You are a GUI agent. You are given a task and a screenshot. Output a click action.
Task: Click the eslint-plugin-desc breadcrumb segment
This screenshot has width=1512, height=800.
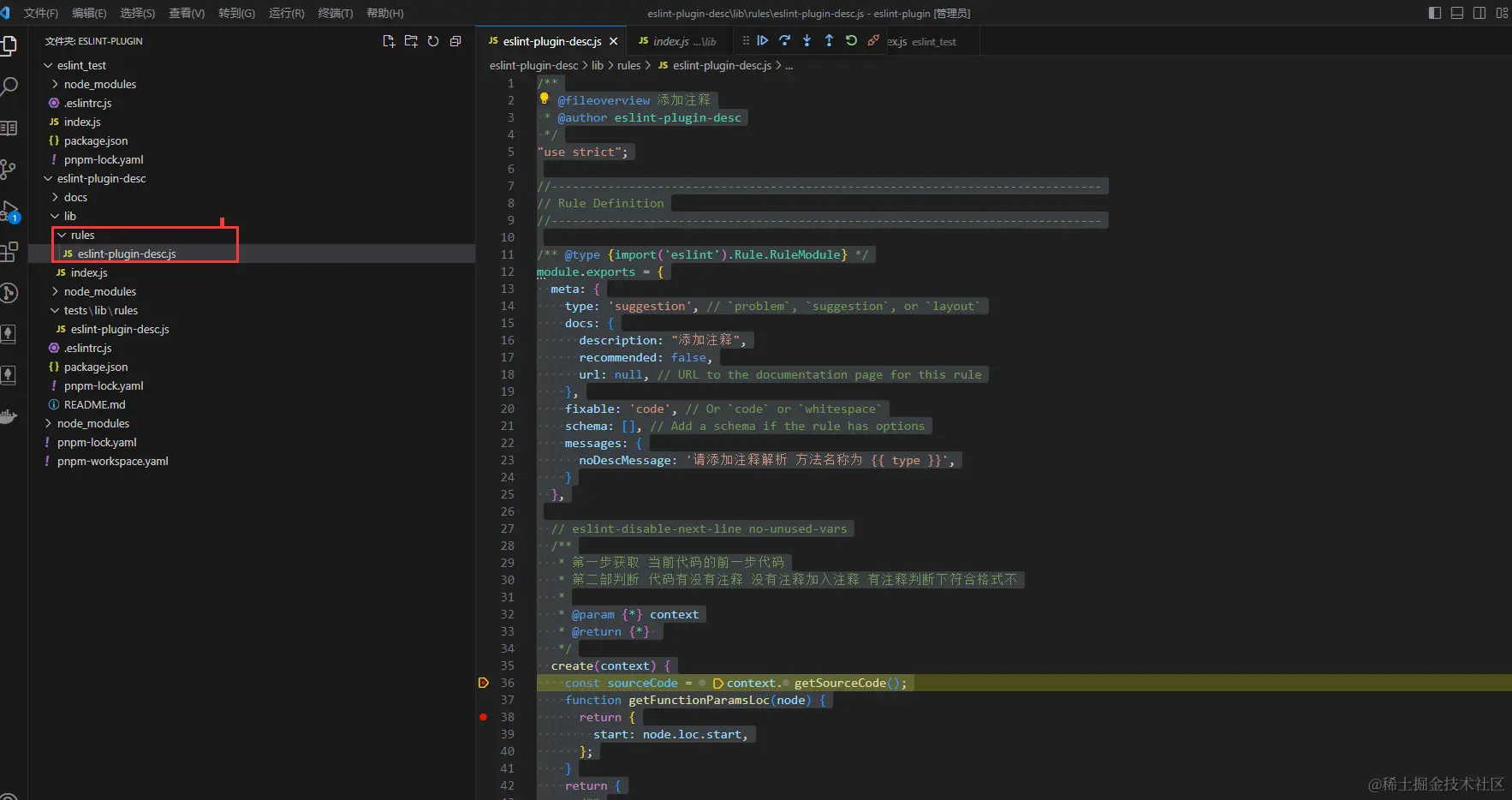point(534,65)
